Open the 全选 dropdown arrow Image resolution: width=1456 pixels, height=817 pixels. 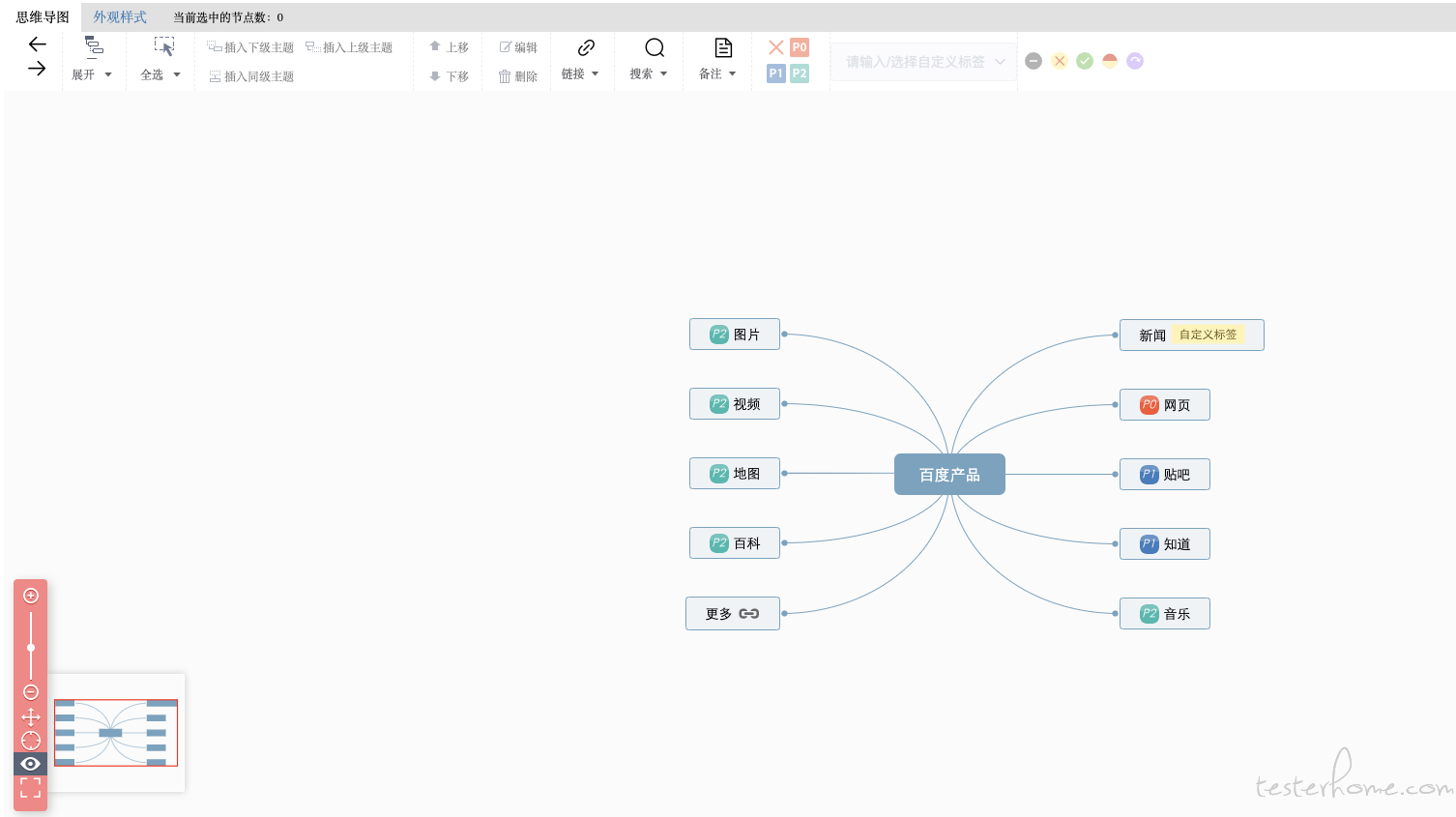(177, 74)
